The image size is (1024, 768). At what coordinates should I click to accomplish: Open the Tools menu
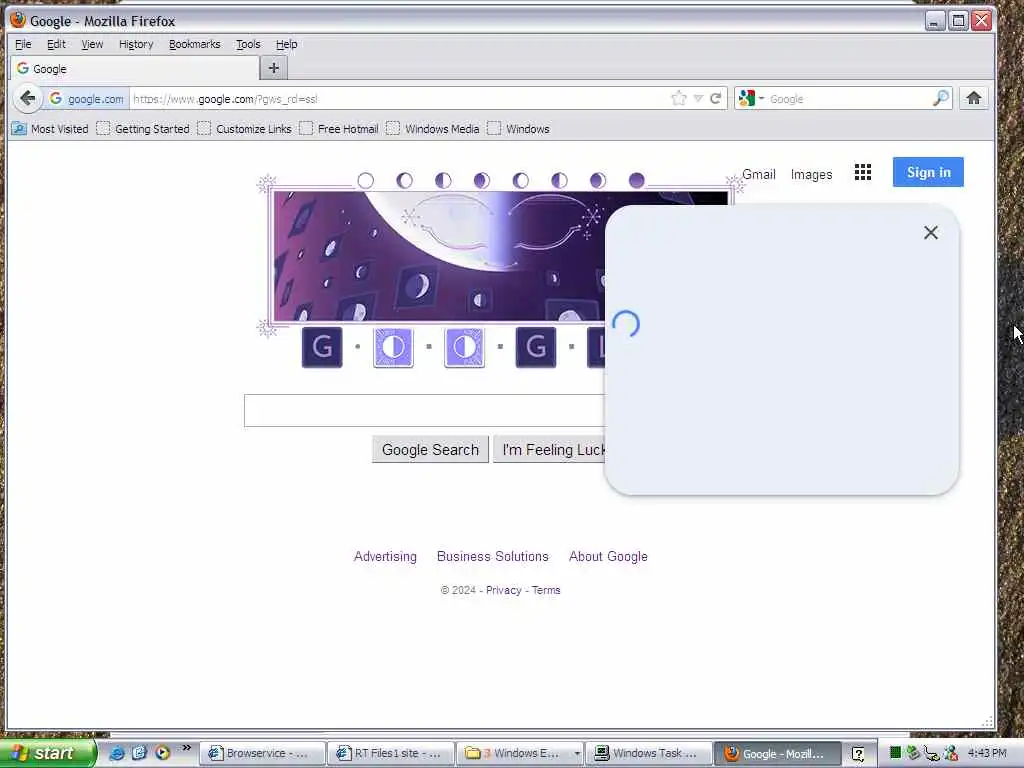[x=248, y=44]
